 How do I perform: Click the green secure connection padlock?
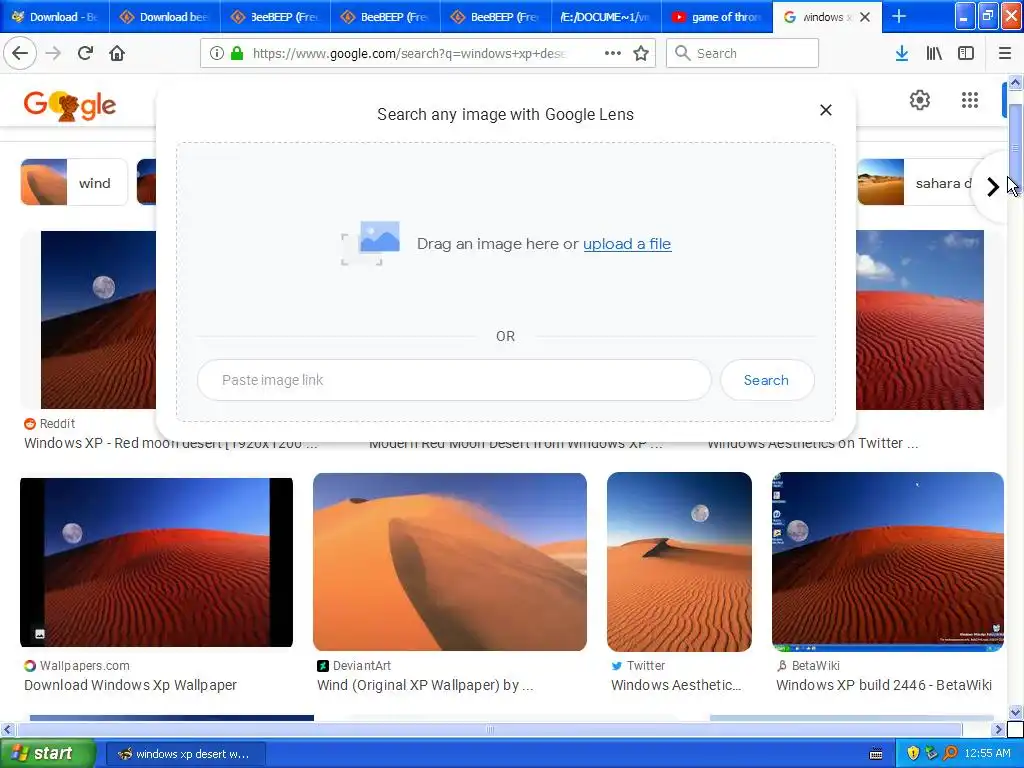(237, 54)
